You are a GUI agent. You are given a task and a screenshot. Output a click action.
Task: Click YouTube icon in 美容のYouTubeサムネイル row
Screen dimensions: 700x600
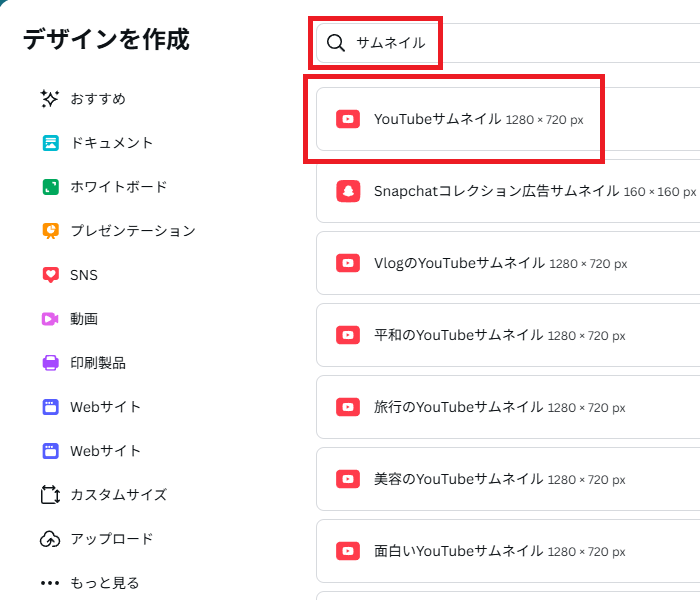[348, 479]
